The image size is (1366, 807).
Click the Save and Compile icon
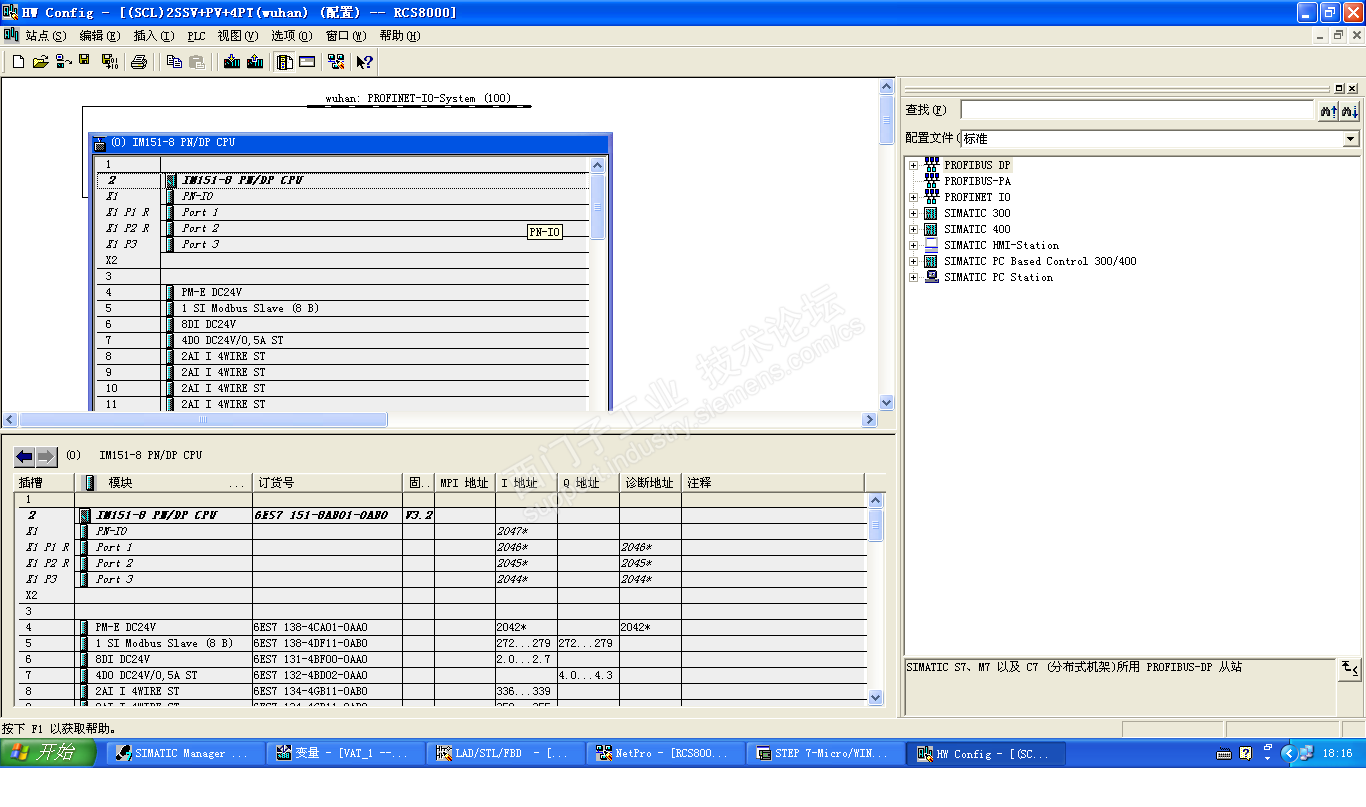(x=109, y=62)
